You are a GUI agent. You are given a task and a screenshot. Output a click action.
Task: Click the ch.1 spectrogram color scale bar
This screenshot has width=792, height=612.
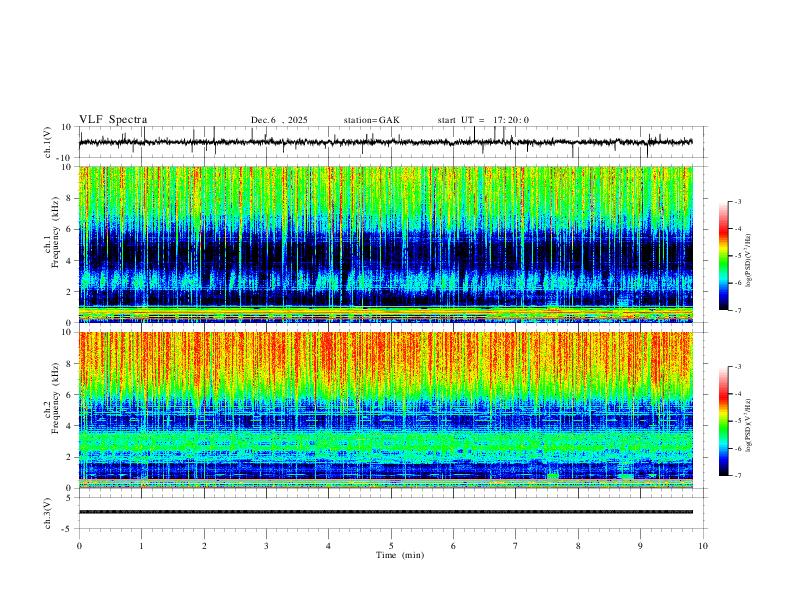(x=723, y=256)
